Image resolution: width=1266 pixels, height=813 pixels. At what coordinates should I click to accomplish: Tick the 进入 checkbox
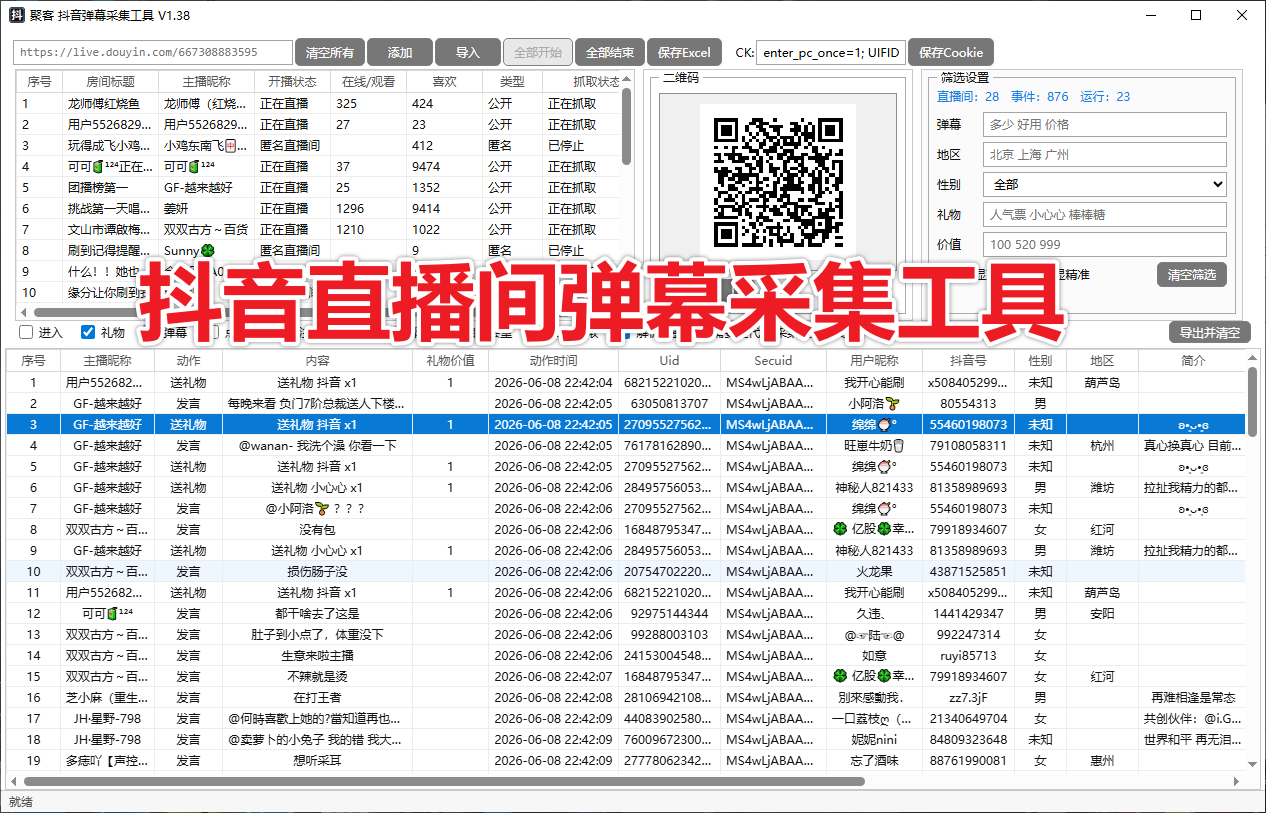click(27, 332)
